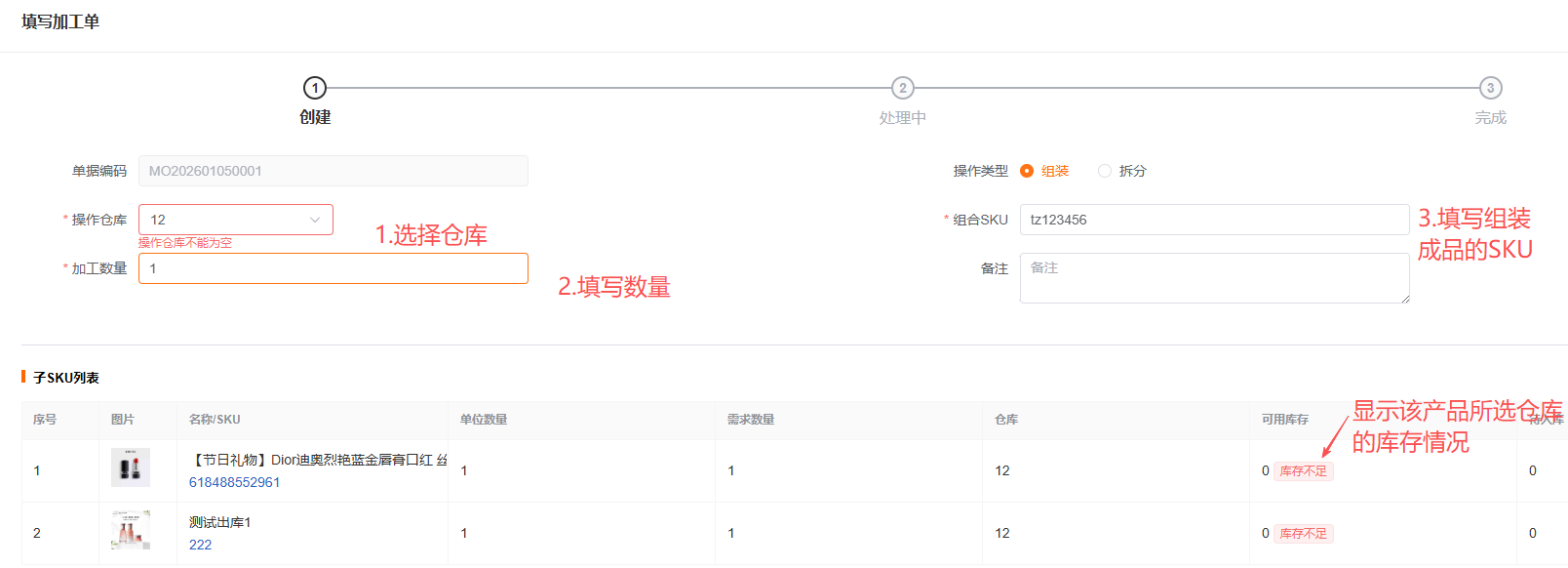Screen dimensions: 1568x568
Task: Open SKU link 618488552961
Action: (234, 482)
